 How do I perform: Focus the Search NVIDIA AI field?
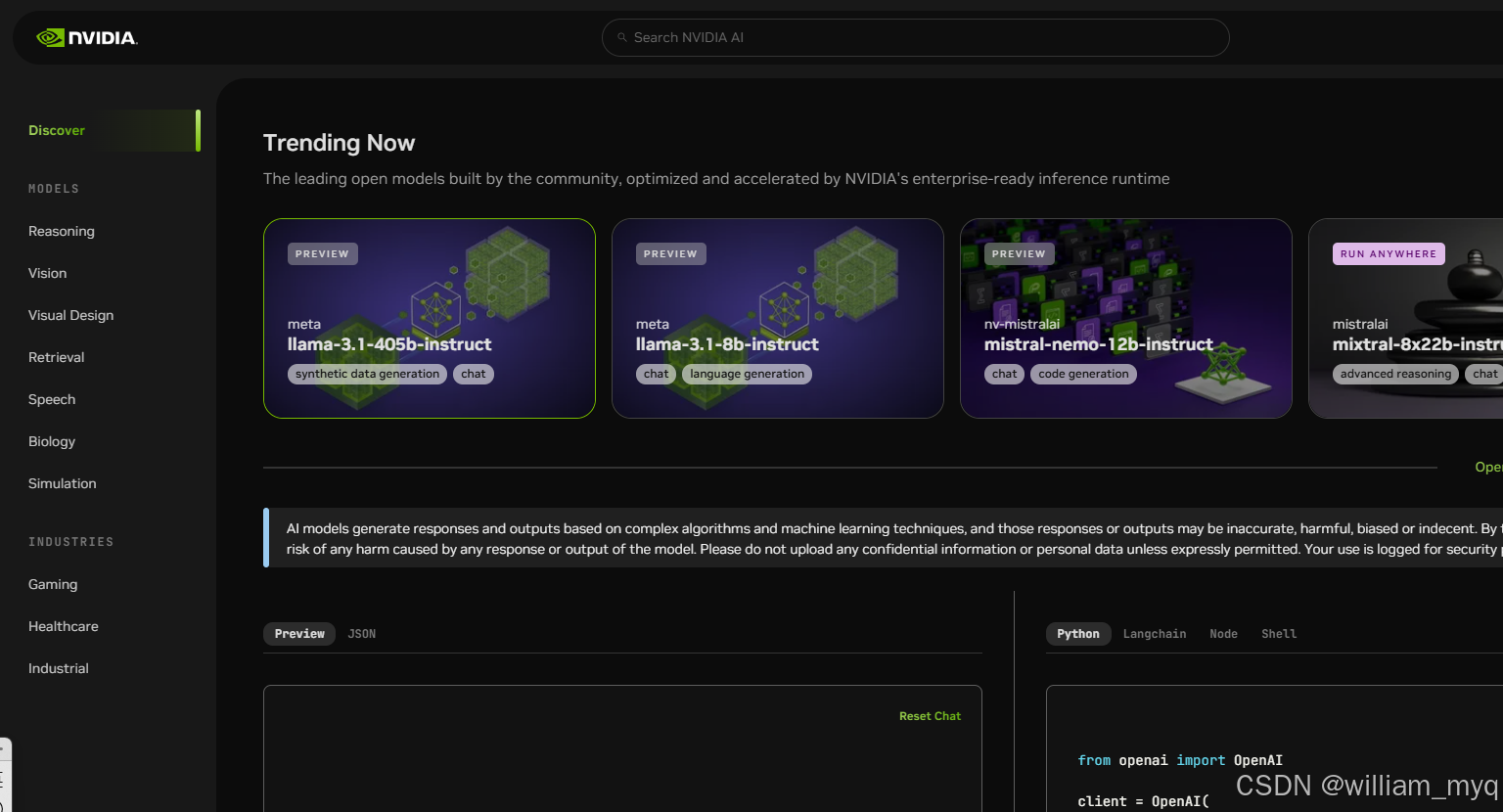915,37
